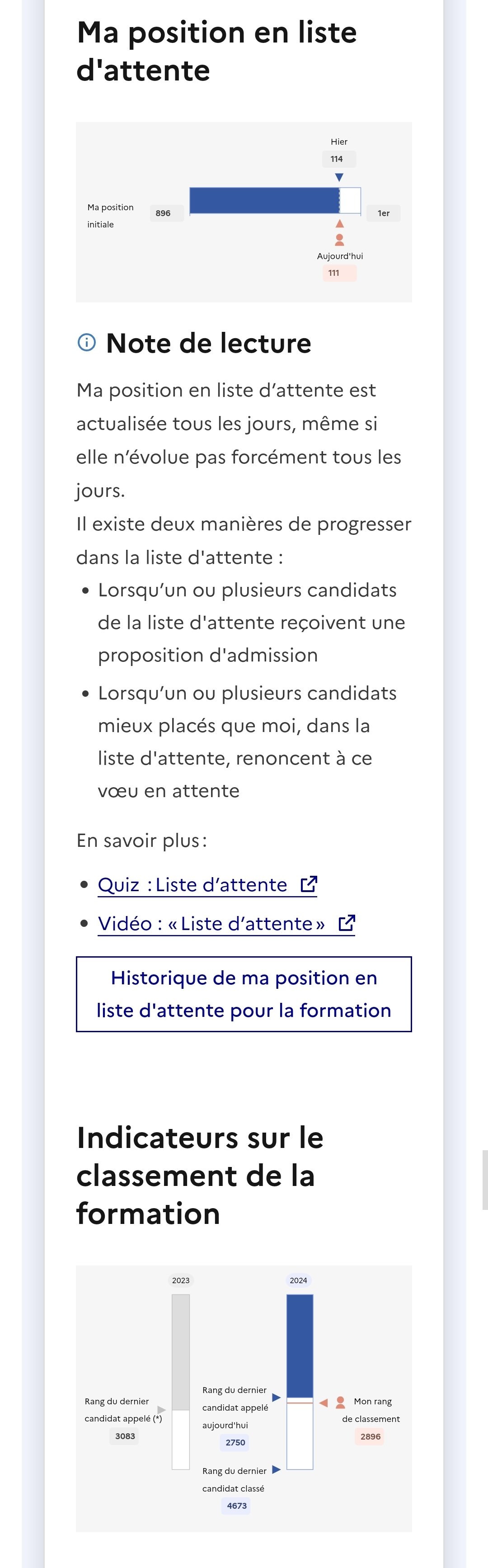Click the blue Hier down-arrow marker
The height and width of the screenshot is (1568, 488).
tap(339, 177)
